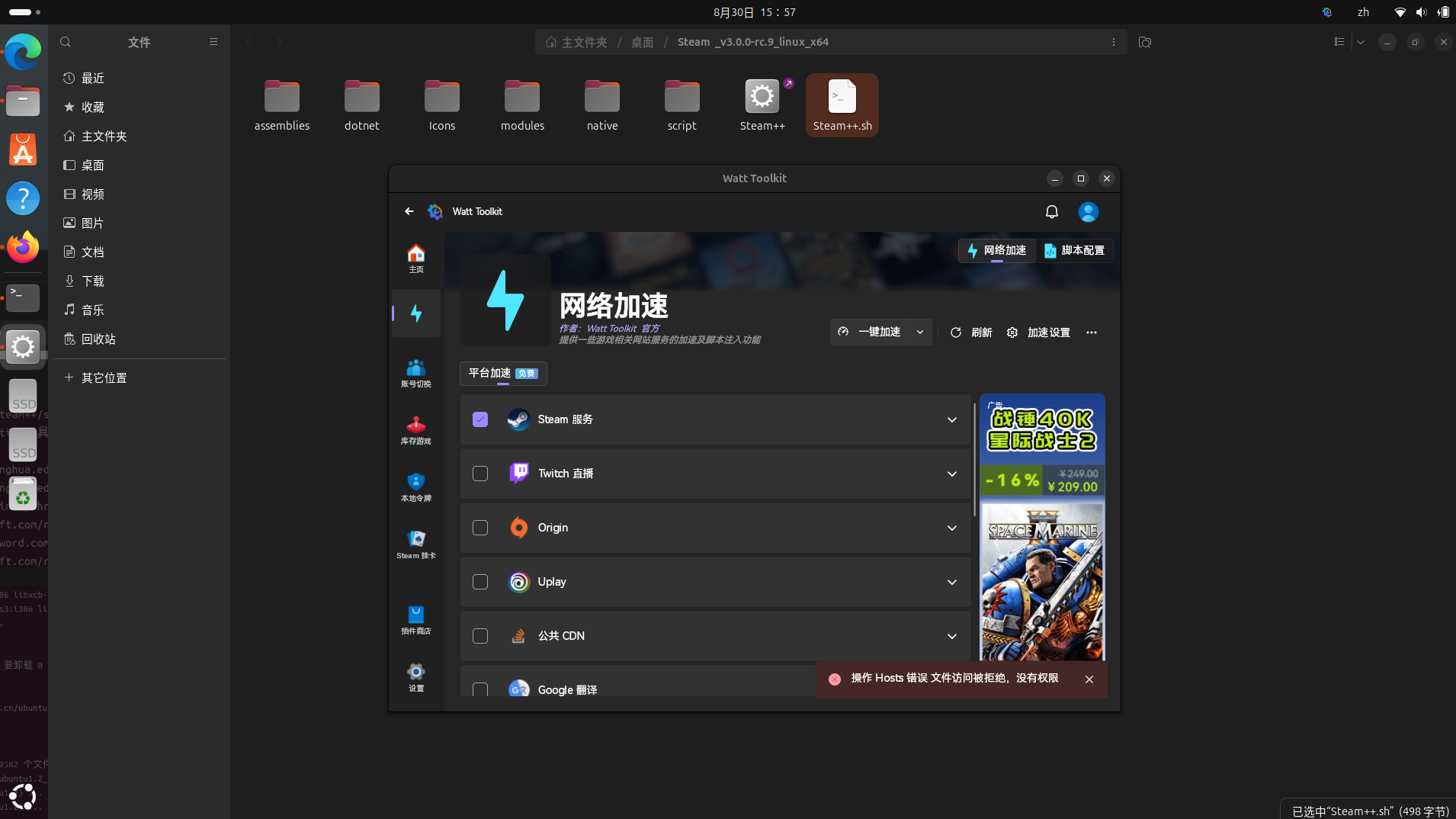Open the modules folder
The image size is (1456, 819).
(x=522, y=105)
